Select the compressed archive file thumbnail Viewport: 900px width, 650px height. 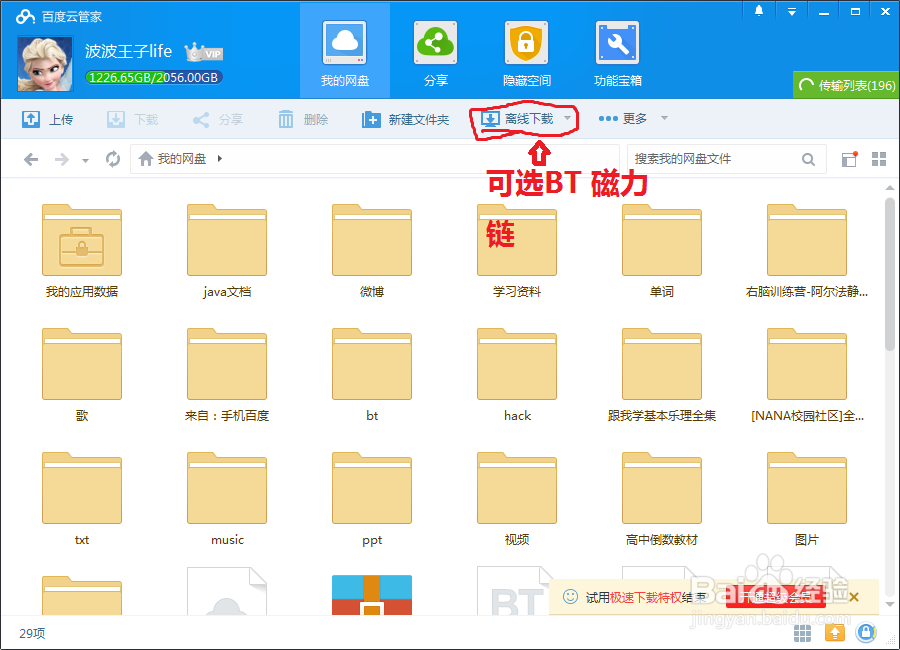(372, 595)
